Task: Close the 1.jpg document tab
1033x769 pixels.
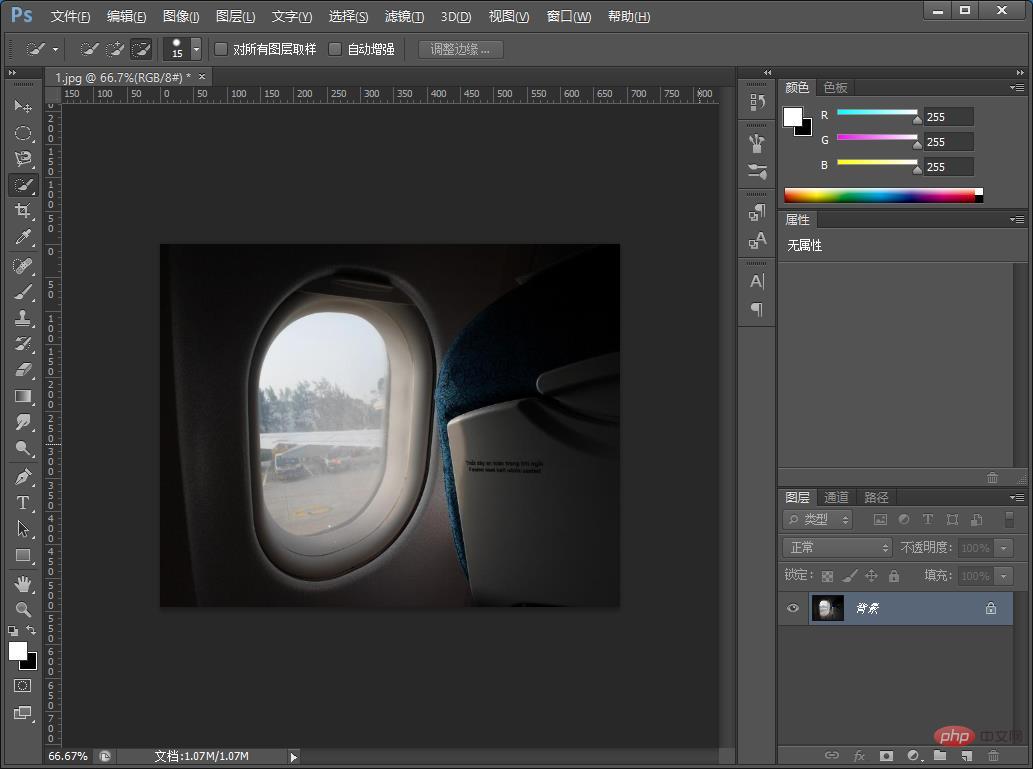Action: [x=202, y=76]
